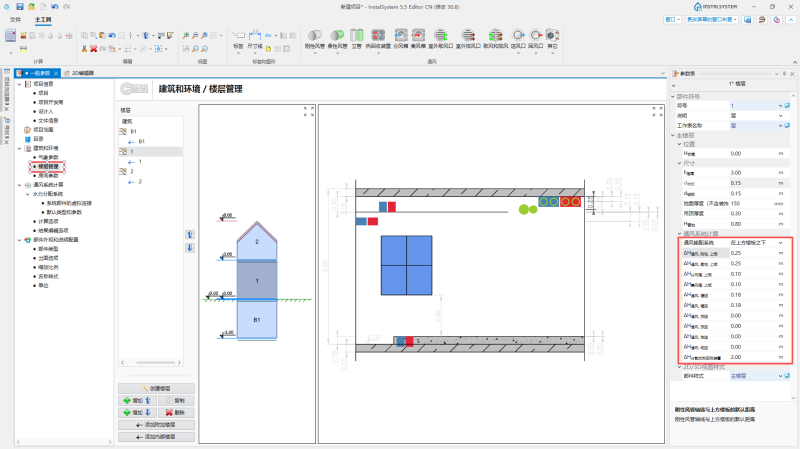Image resolution: width=800 pixels, height=449 pixels.
Task: Collapse the 建筑和环境 tree node
Action: [19, 148]
